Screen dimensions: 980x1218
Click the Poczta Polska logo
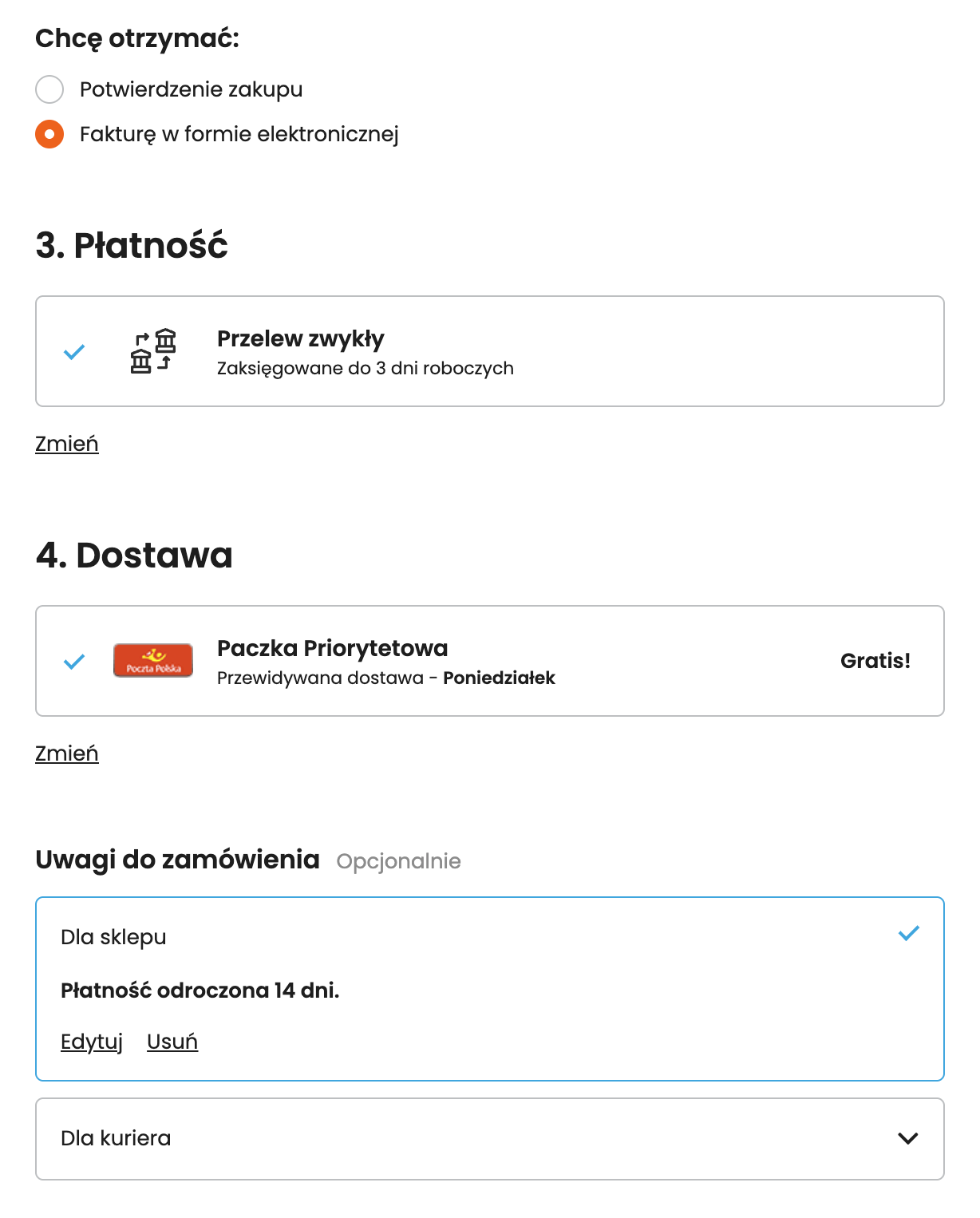153,661
